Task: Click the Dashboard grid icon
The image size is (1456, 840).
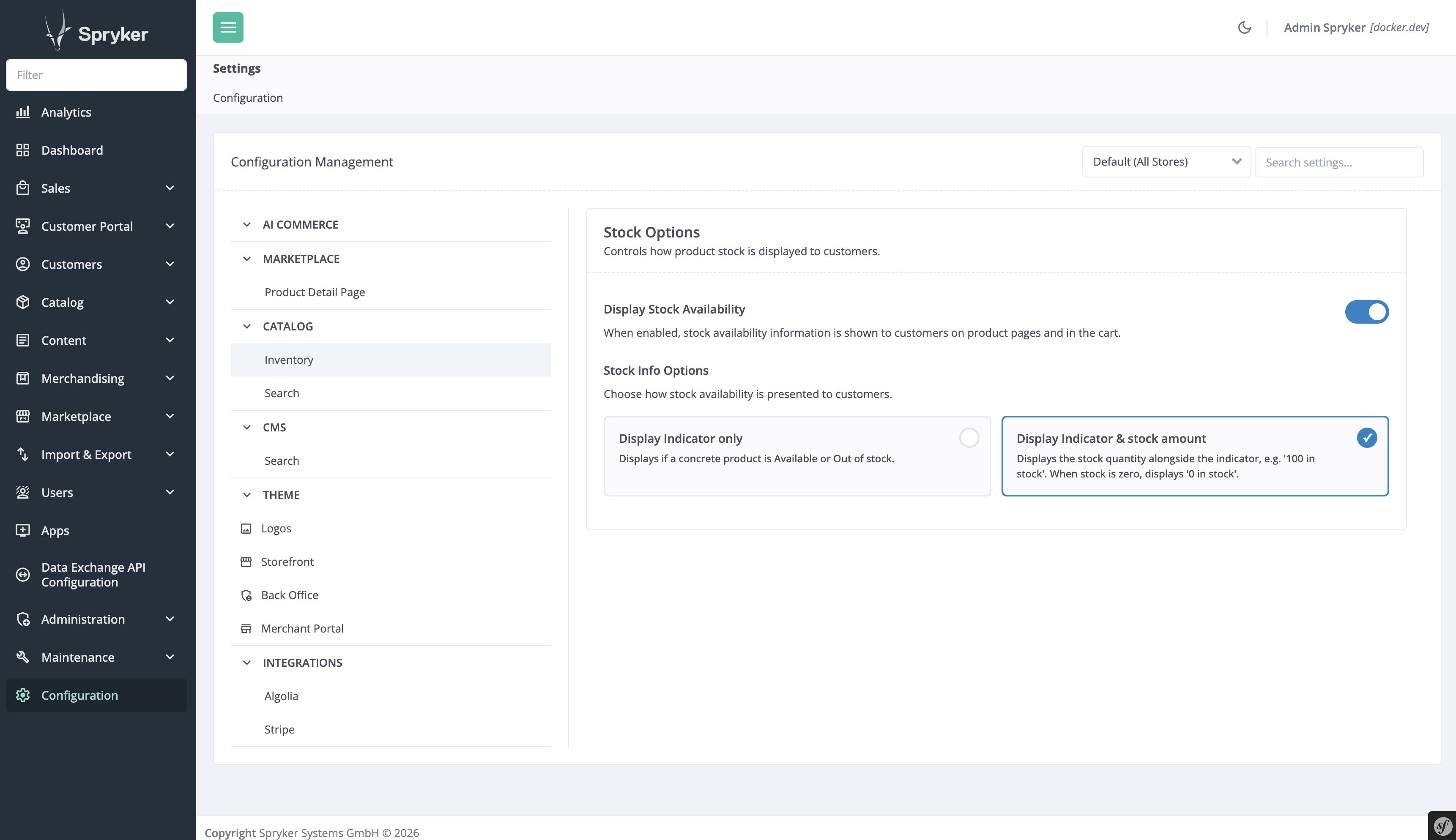Action: pos(23,150)
